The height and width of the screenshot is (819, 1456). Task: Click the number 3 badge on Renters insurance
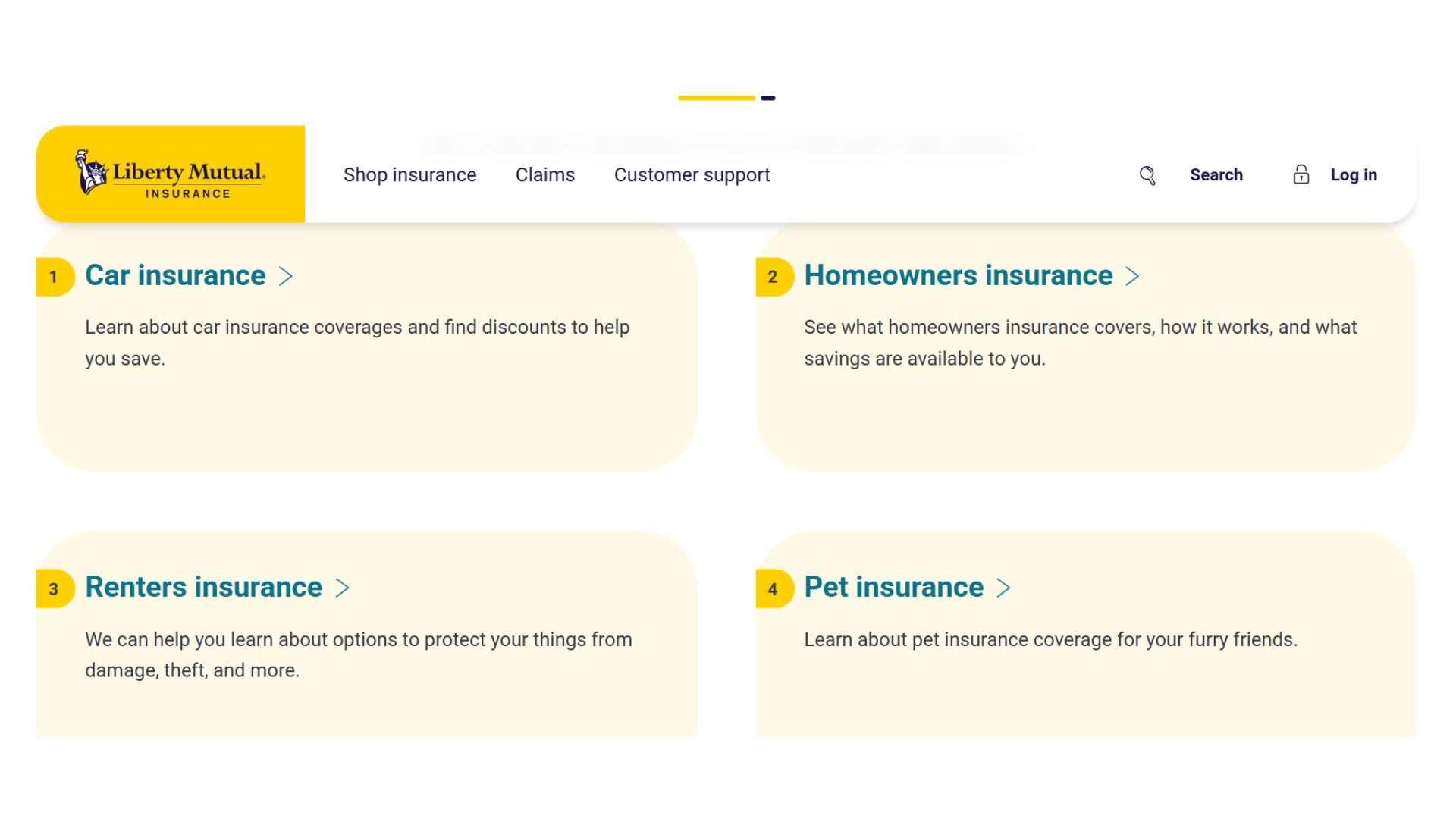coord(55,589)
